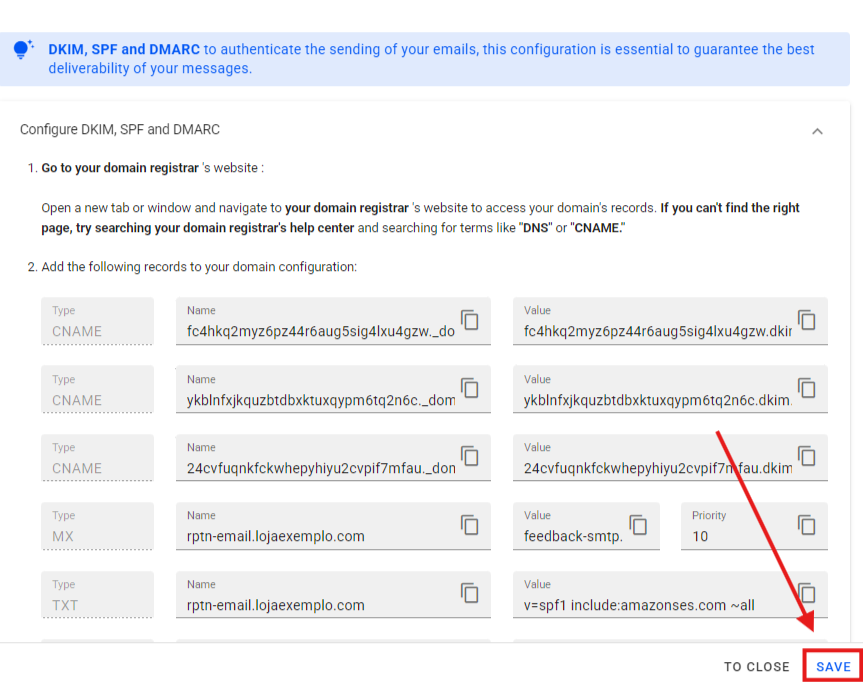Copy the third CNAME record name

click(469, 457)
